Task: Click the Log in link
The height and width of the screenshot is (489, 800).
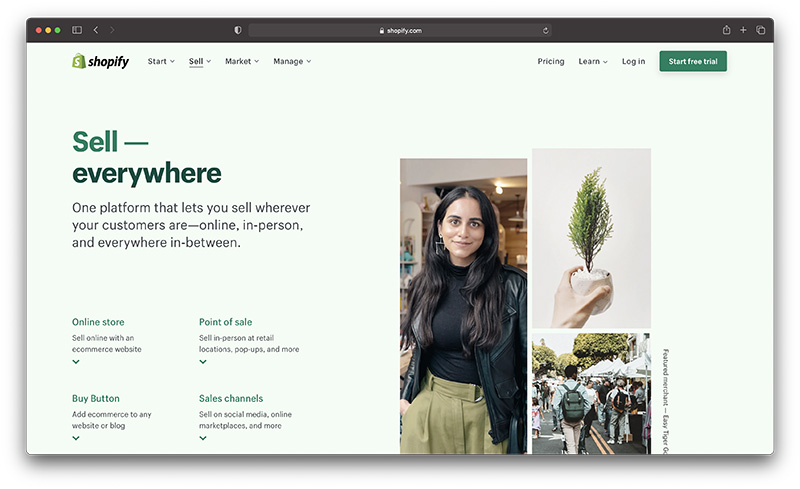Action: (633, 61)
